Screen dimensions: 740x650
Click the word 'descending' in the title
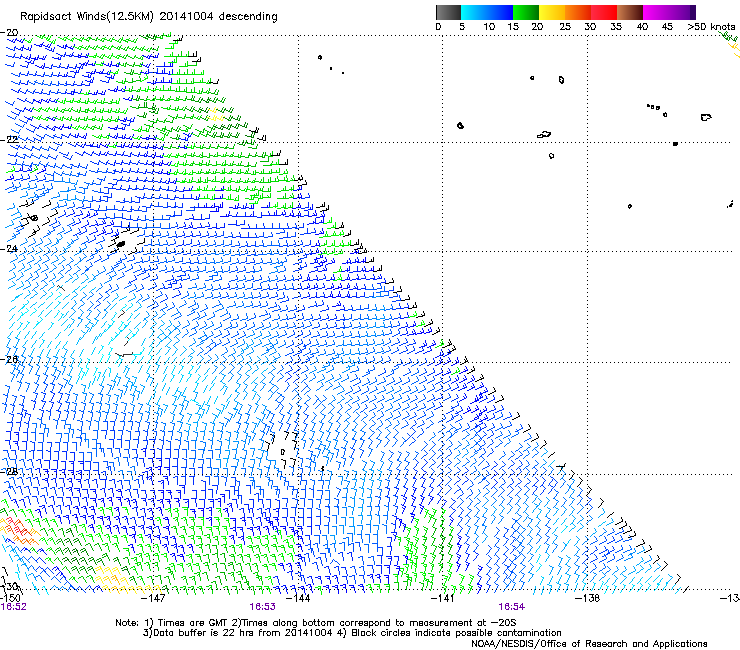click(x=248, y=17)
